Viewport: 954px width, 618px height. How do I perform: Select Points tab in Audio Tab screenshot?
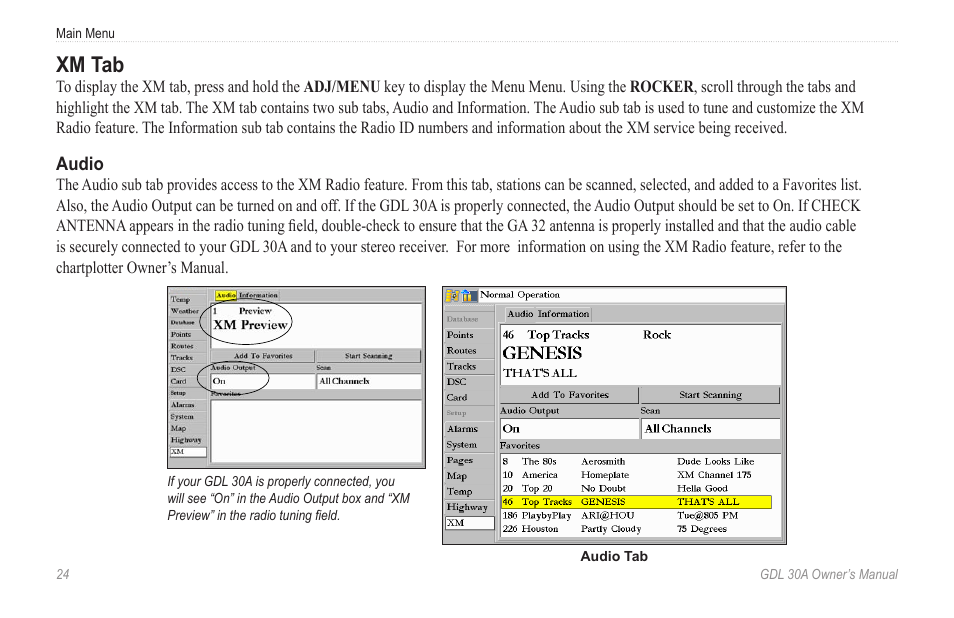(468, 335)
